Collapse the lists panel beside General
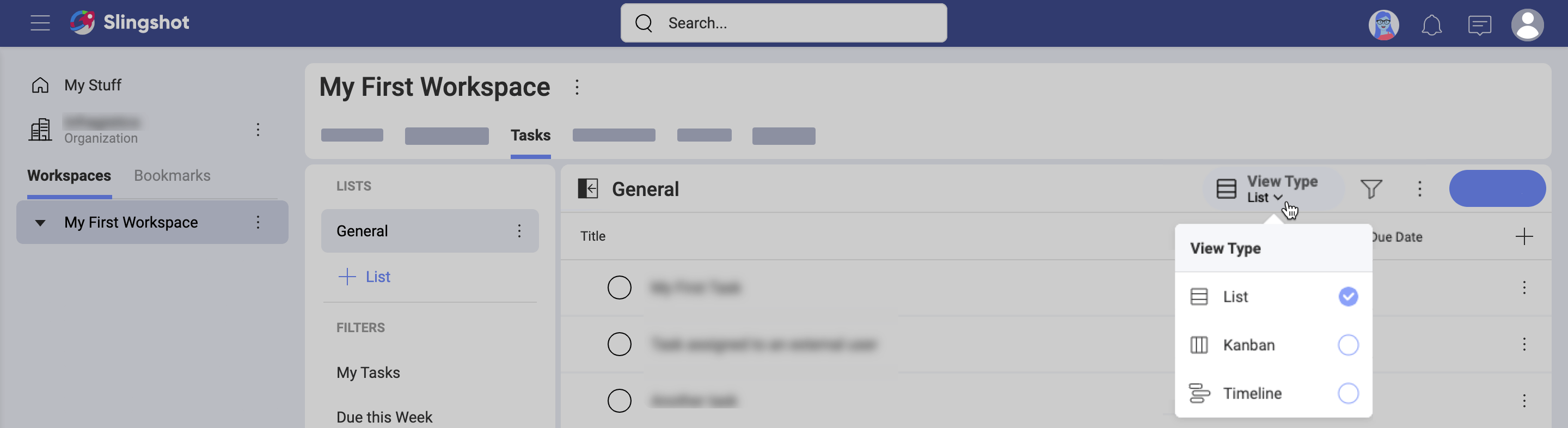The height and width of the screenshot is (428, 1568). (x=587, y=189)
